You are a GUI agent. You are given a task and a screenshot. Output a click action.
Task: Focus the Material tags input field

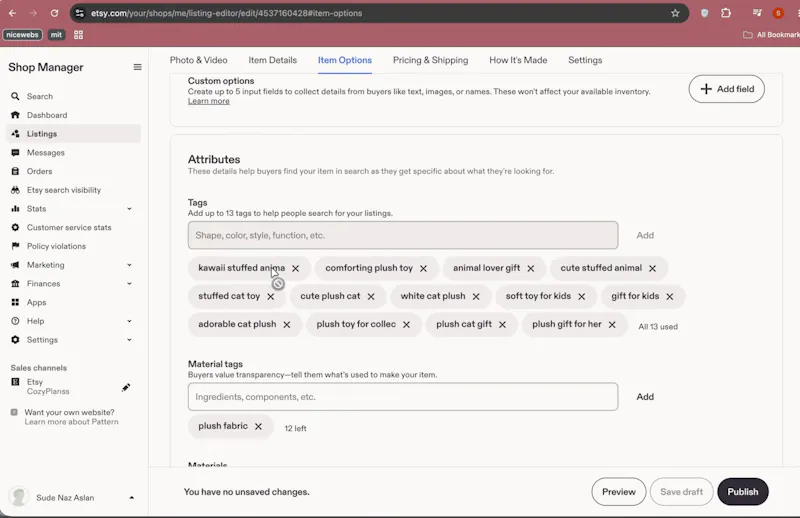point(403,397)
